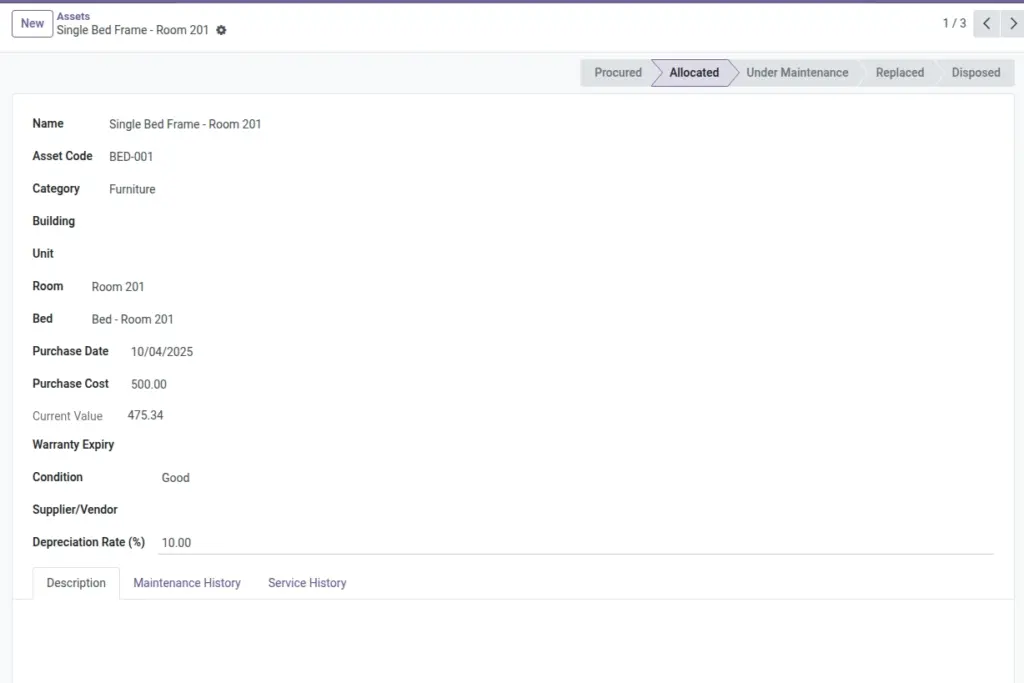Switch to the Service History tab
1024x683 pixels.
[x=307, y=583]
